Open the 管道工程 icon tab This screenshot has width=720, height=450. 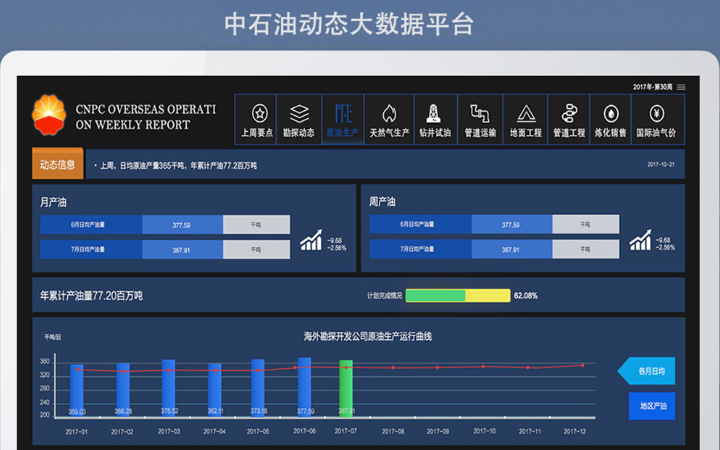coord(568,120)
